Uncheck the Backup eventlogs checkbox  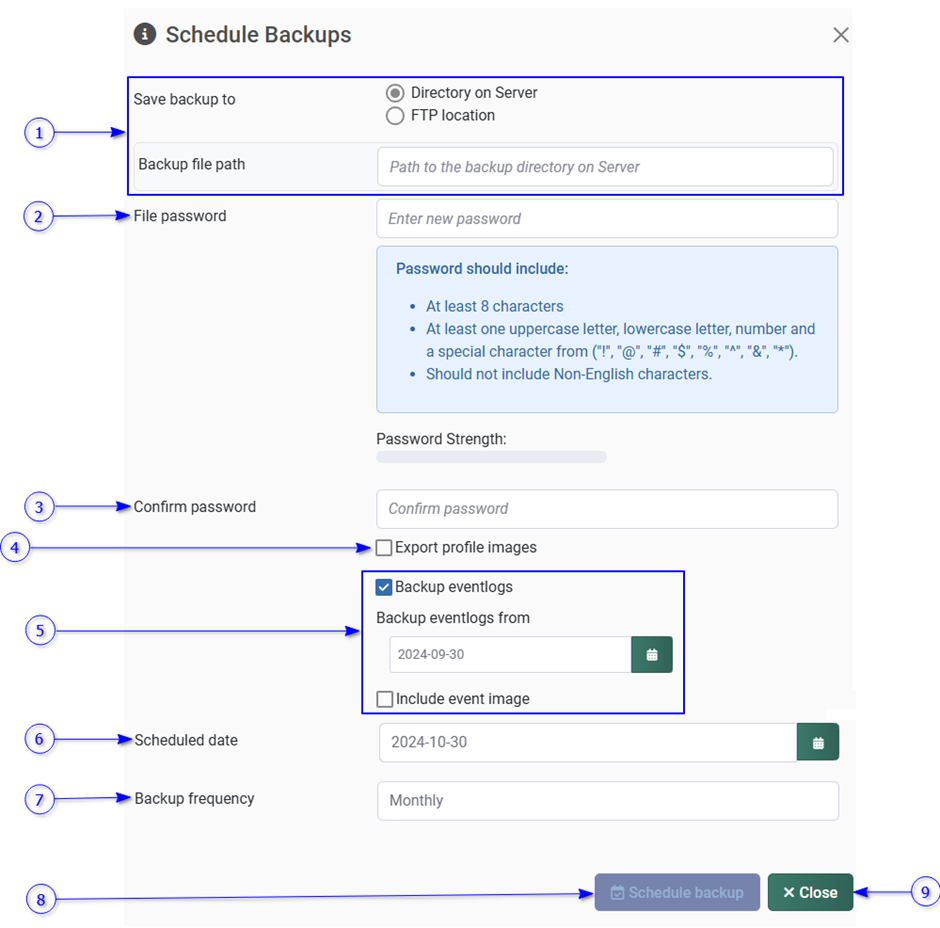click(384, 587)
